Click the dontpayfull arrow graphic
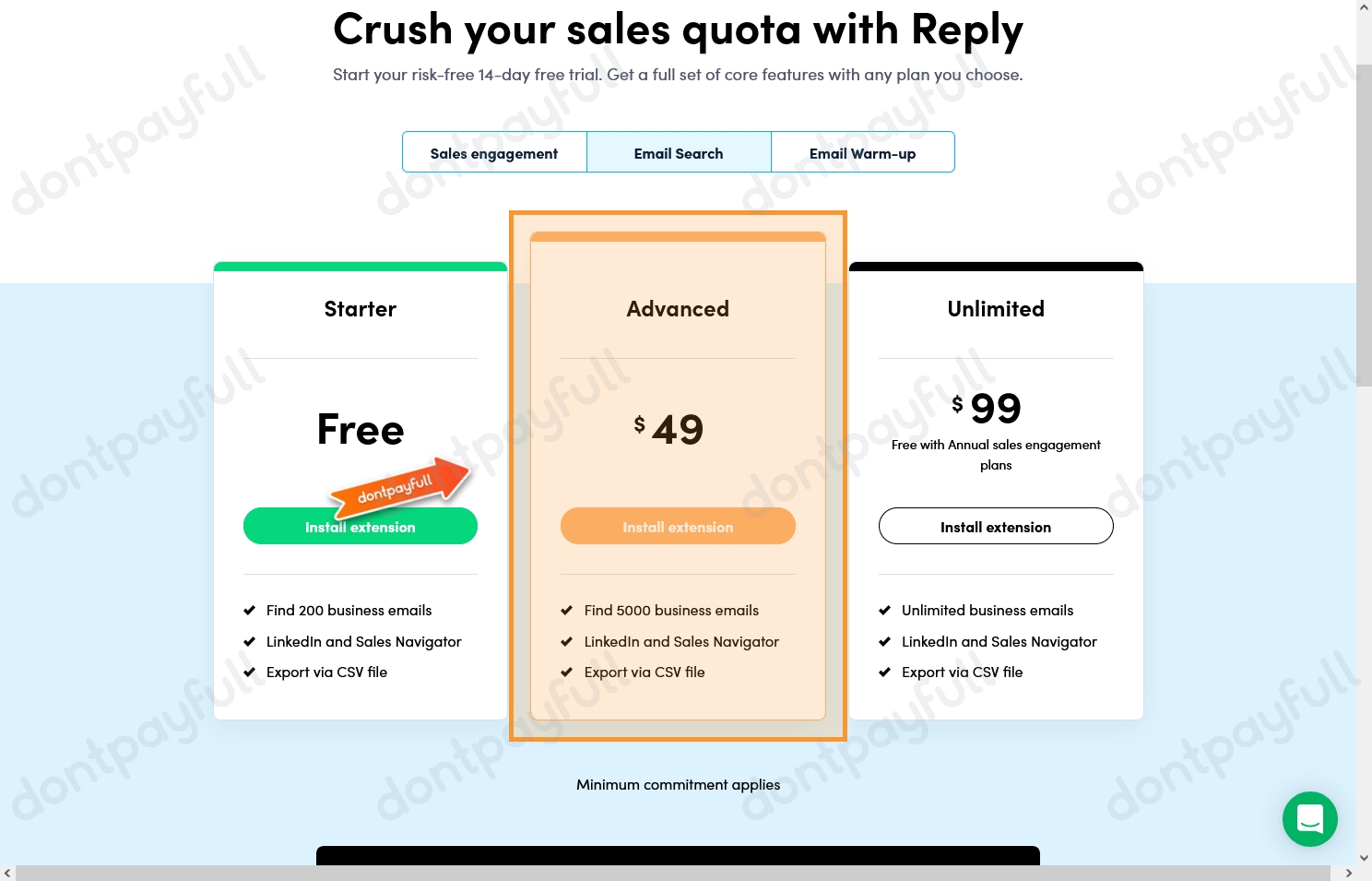This screenshot has height=881, width=1372. tap(399, 487)
